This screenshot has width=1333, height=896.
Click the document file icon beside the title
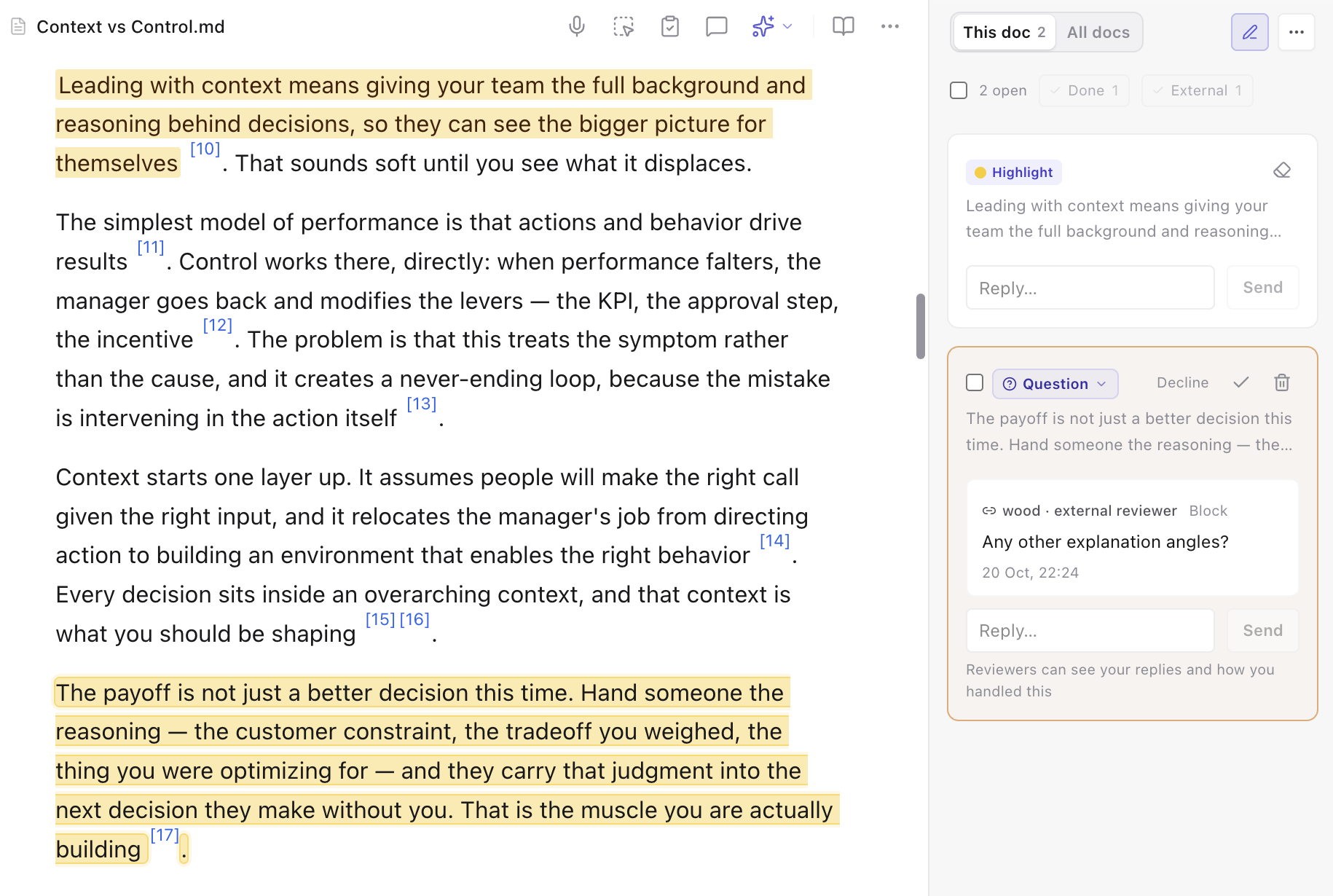19,27
